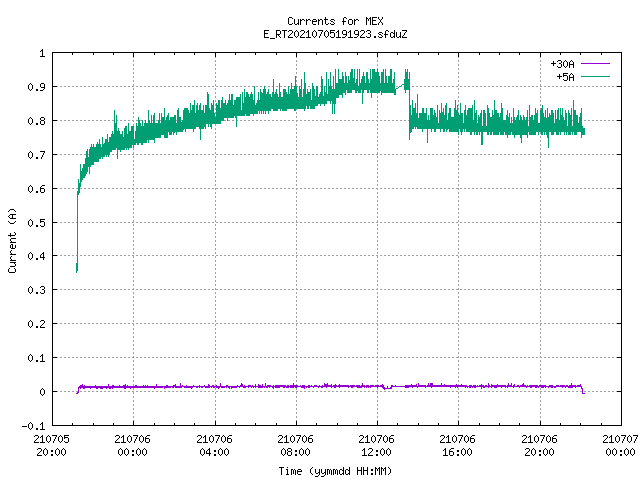Viewport: 640px width, 480px height.
Task: Click the y-axis label "Current (A)"
Action: 12,240
